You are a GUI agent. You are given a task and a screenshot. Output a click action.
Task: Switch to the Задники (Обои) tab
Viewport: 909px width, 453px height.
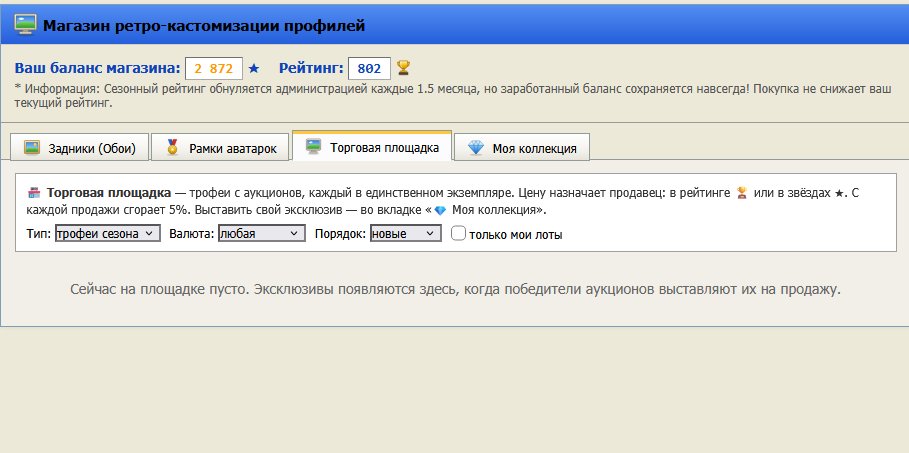pyautogui.click(x=79, y=147)
